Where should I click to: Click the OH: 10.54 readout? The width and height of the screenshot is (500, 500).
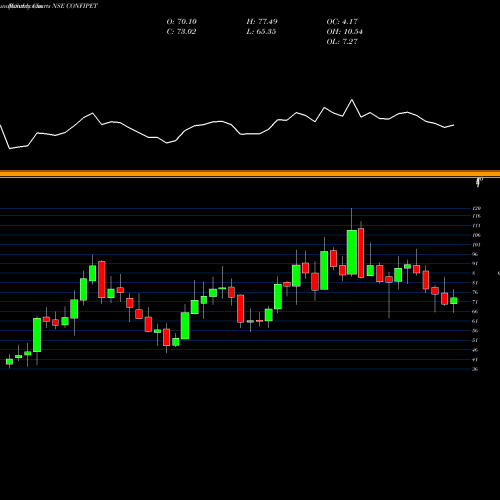pyautogui.click(x=344, y=32)
